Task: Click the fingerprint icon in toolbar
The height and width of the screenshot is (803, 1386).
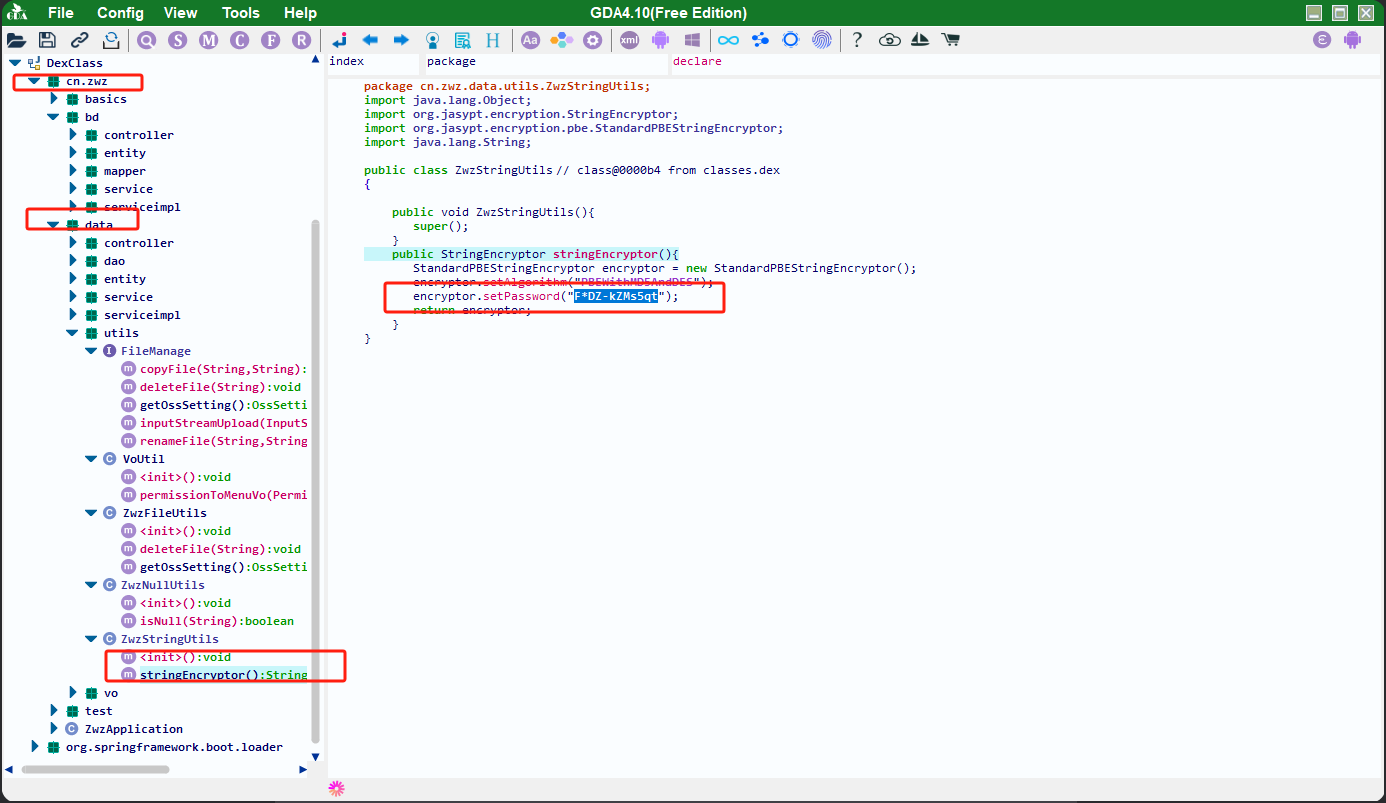Action: click(x=821, y=40)
